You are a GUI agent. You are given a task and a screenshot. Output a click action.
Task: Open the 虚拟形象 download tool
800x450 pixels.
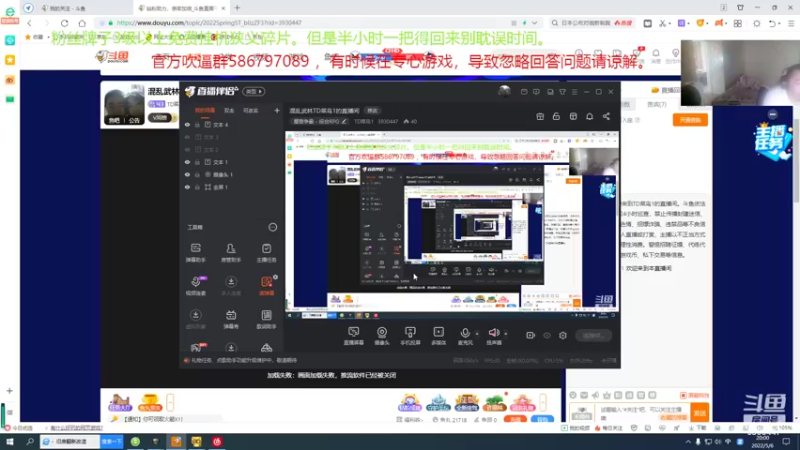click(x=195, y=319)
